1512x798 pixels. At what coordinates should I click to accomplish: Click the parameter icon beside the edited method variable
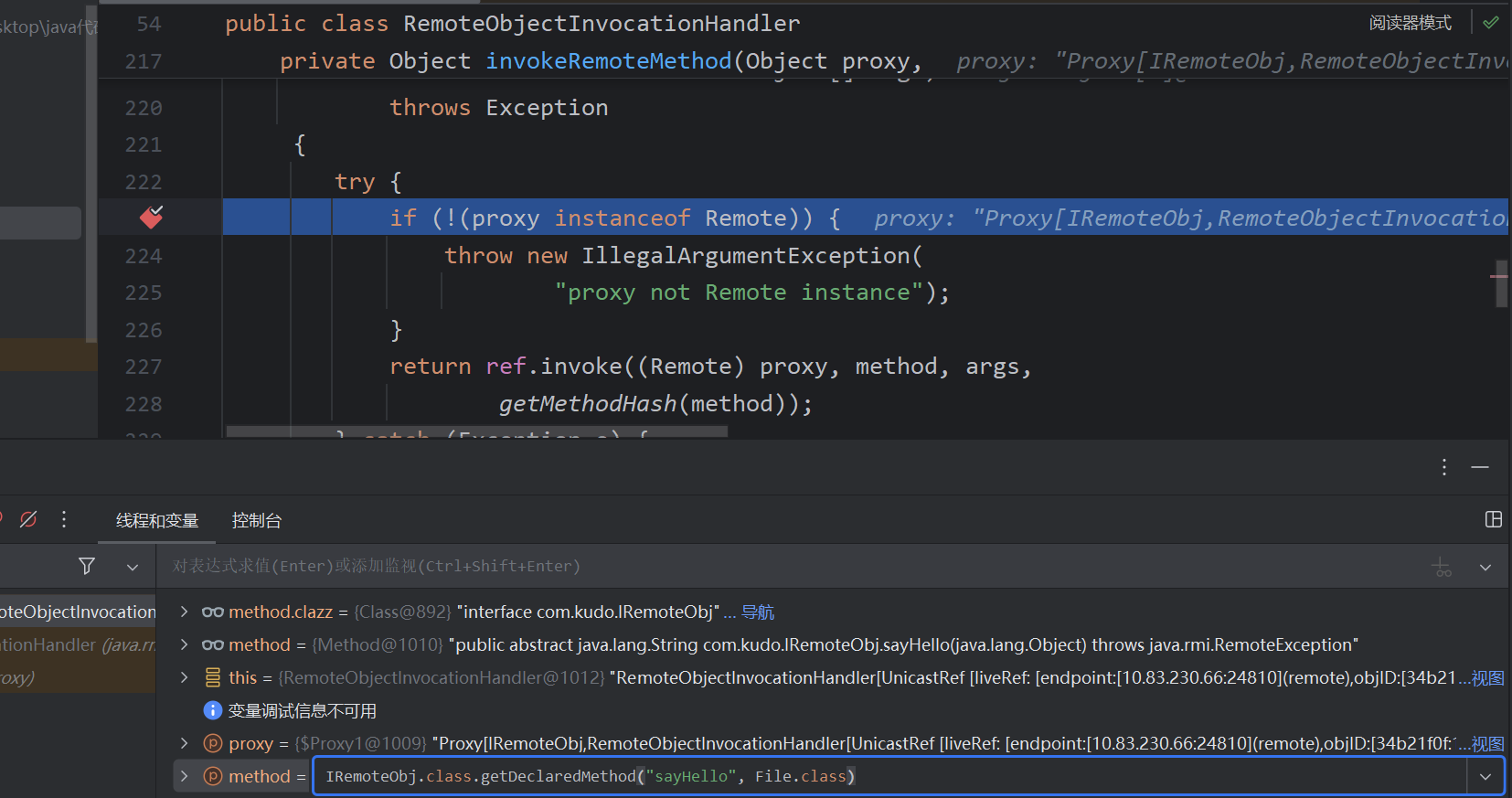pyautogui.click(x=212, y=776)
